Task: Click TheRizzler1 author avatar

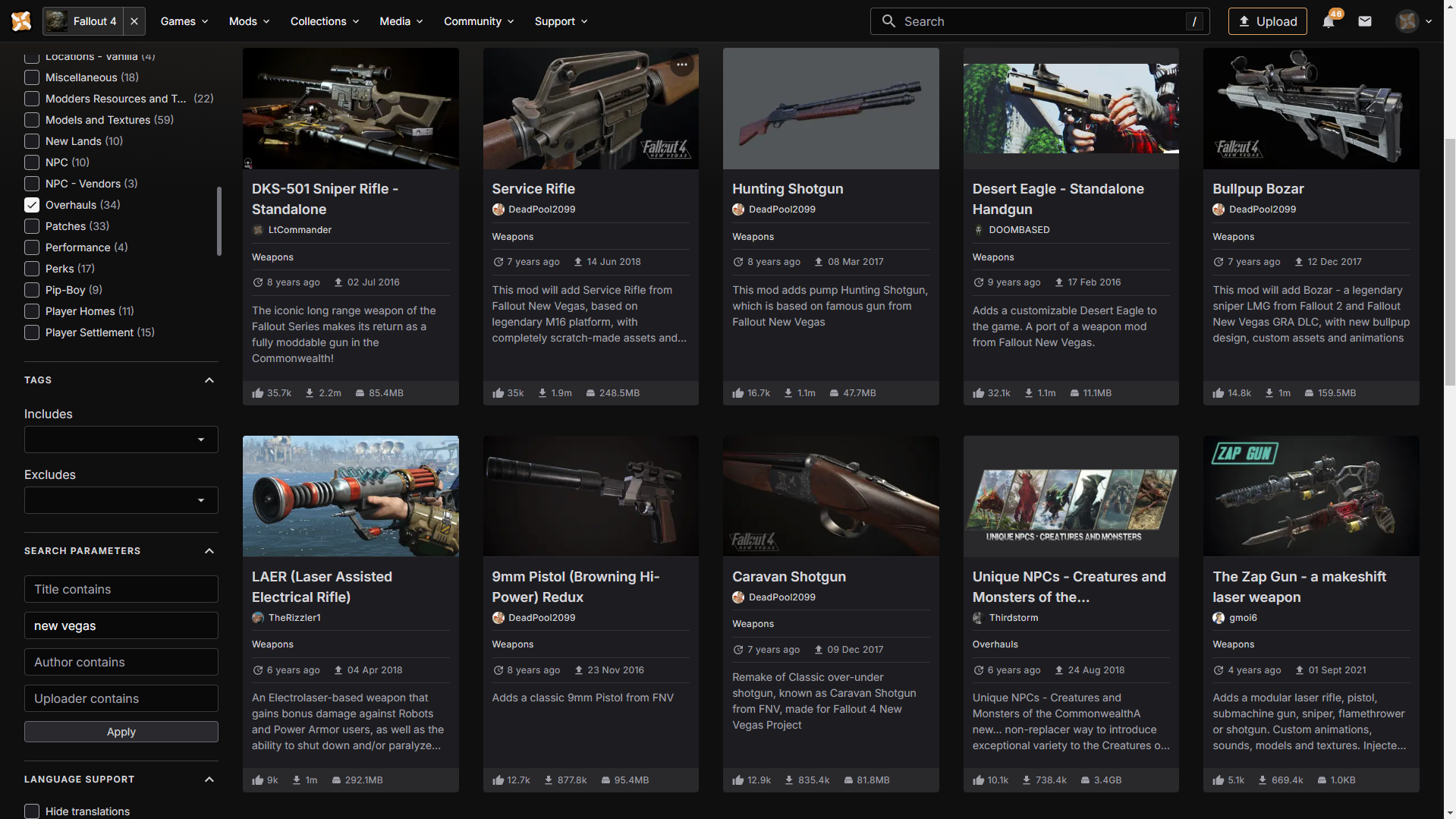Action: [258, 618]
